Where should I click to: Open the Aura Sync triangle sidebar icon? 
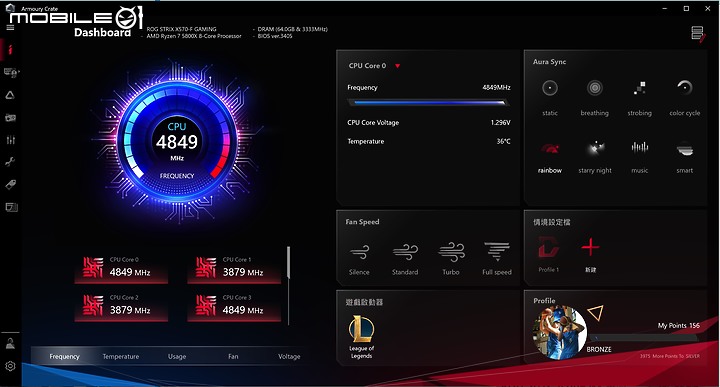click(10, 95)
